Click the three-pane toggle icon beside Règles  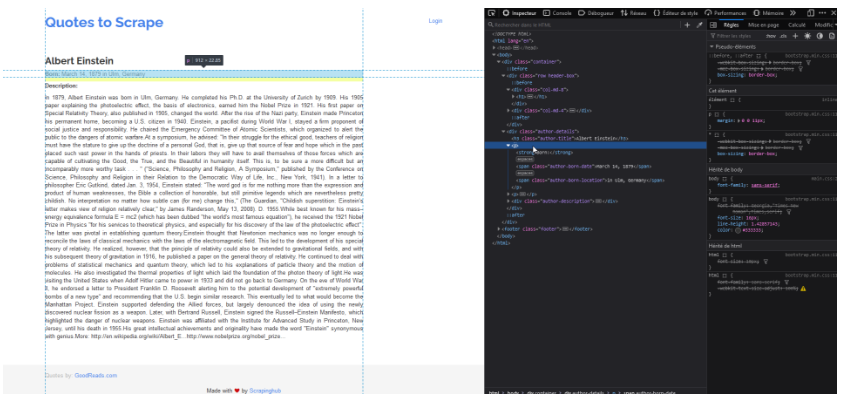point(711,24)
